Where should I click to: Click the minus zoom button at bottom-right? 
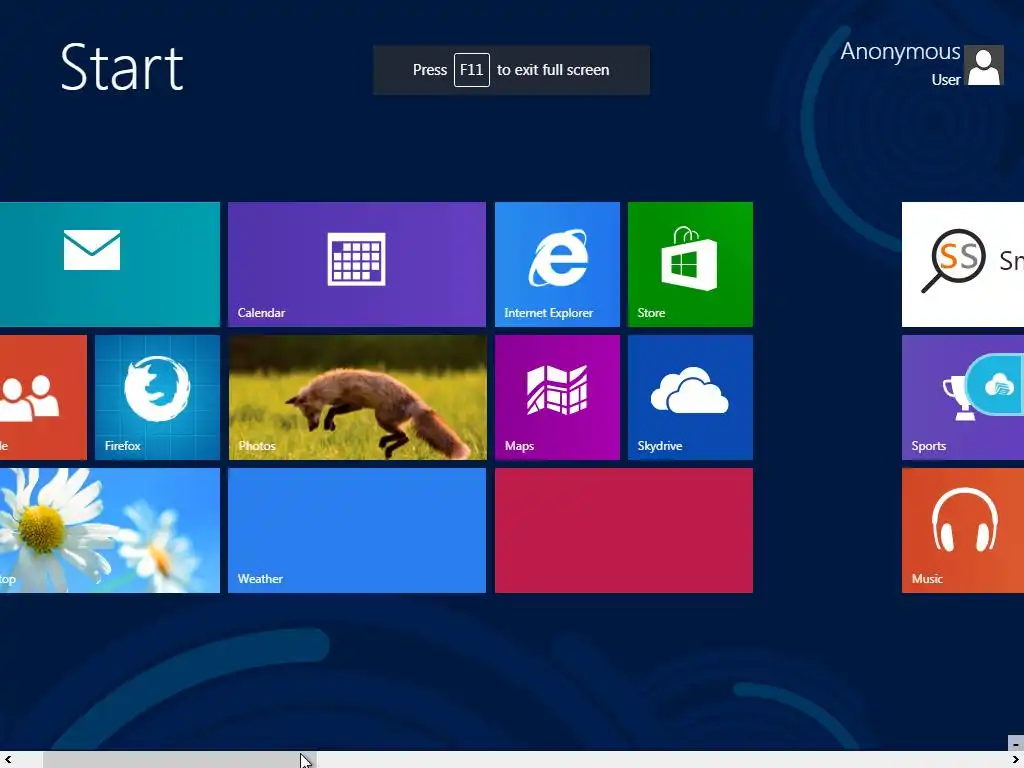(x=1016, y=744)
